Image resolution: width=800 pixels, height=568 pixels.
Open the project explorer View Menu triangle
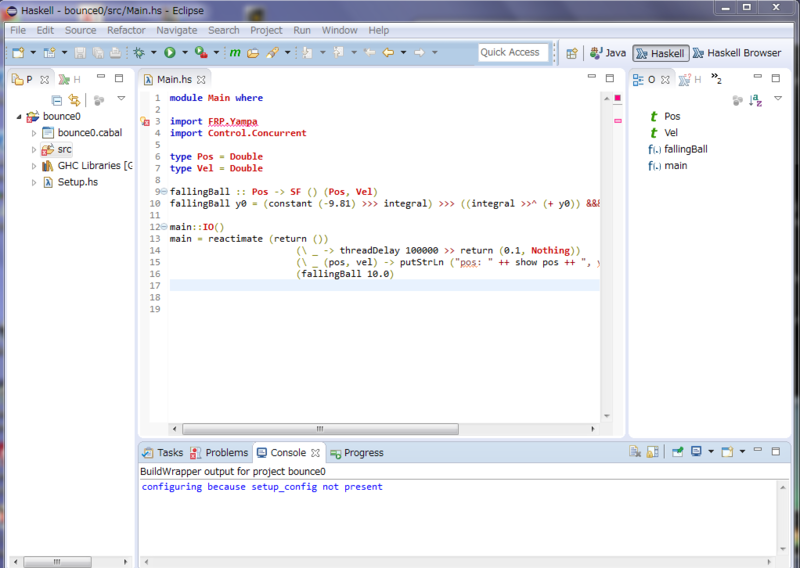click(121, 98)
